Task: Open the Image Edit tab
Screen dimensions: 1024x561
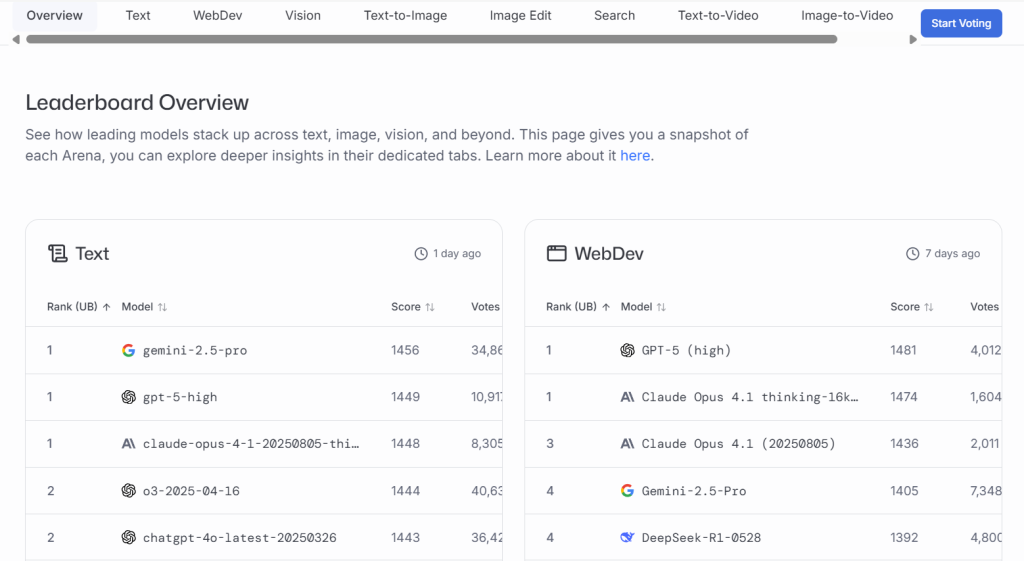Action: click(520, 16)
